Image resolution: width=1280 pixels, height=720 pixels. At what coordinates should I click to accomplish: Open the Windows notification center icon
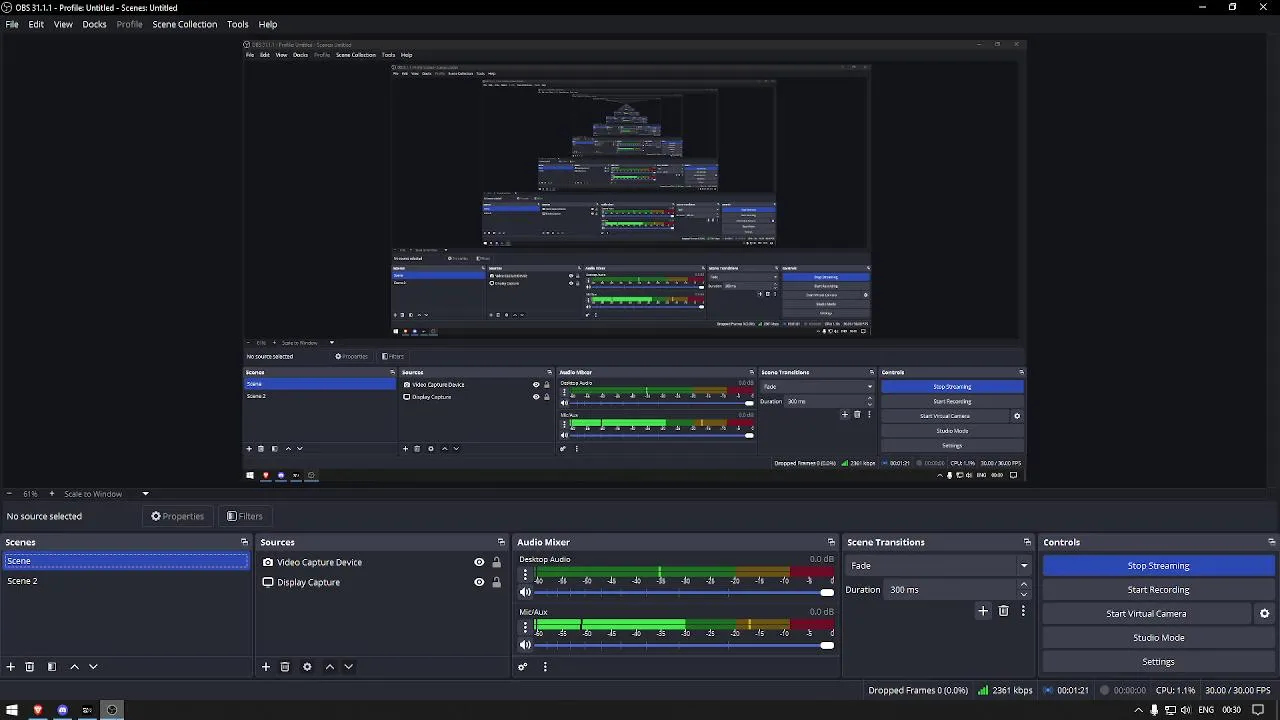point(1258,710)
